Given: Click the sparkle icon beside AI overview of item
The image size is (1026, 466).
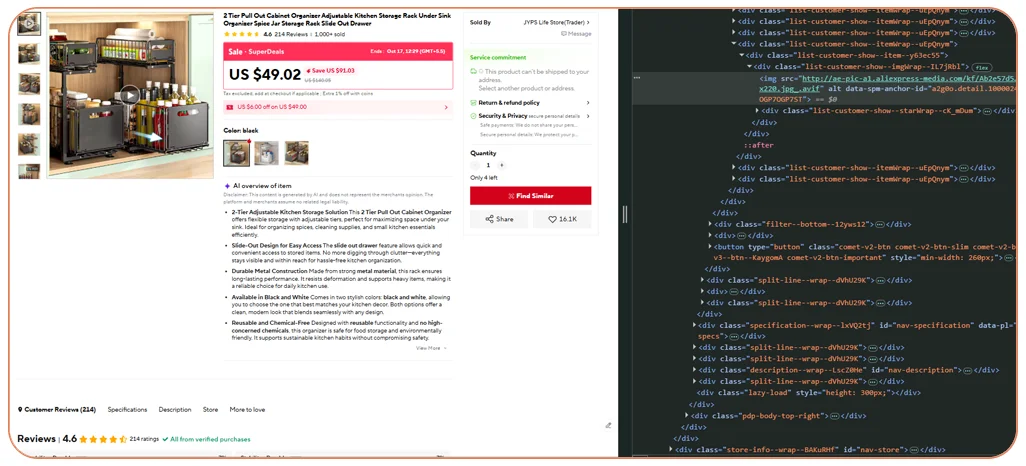Looking at the screenshot, I should coord(227,186).
